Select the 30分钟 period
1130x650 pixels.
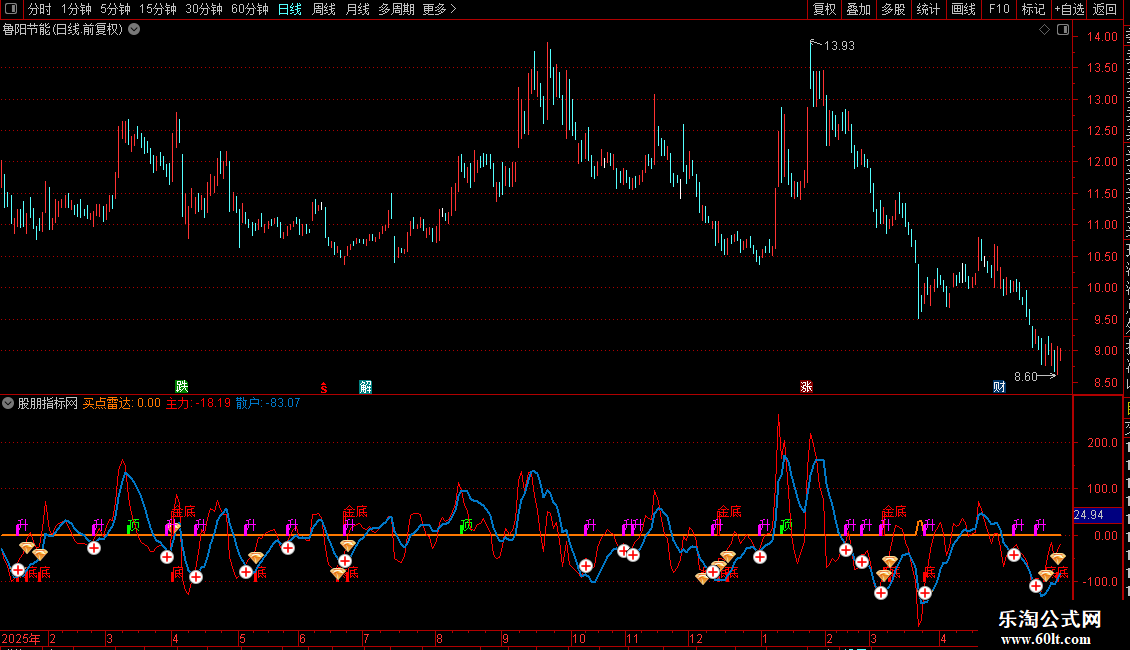click(x=204, y=9)
